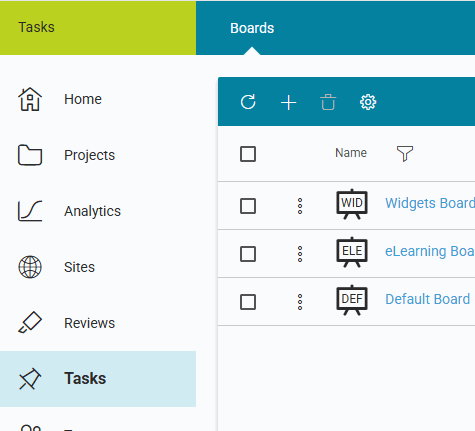Check the eLearning Board row checkbox
The height and width of the screenshot is (431, 475).
(248, 254)
